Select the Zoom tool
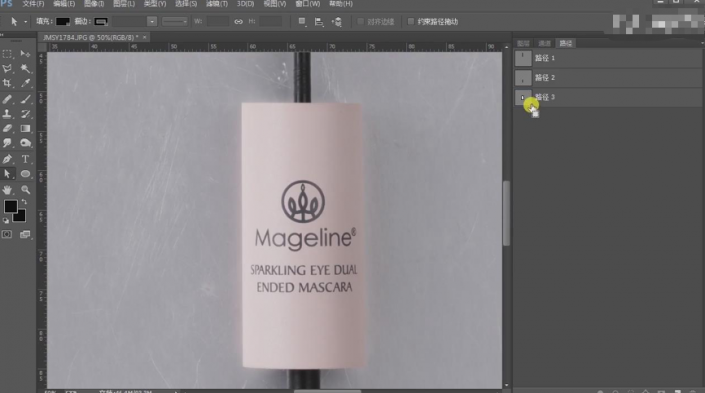This screenshot has width=705, height=393. pos(25,189)
